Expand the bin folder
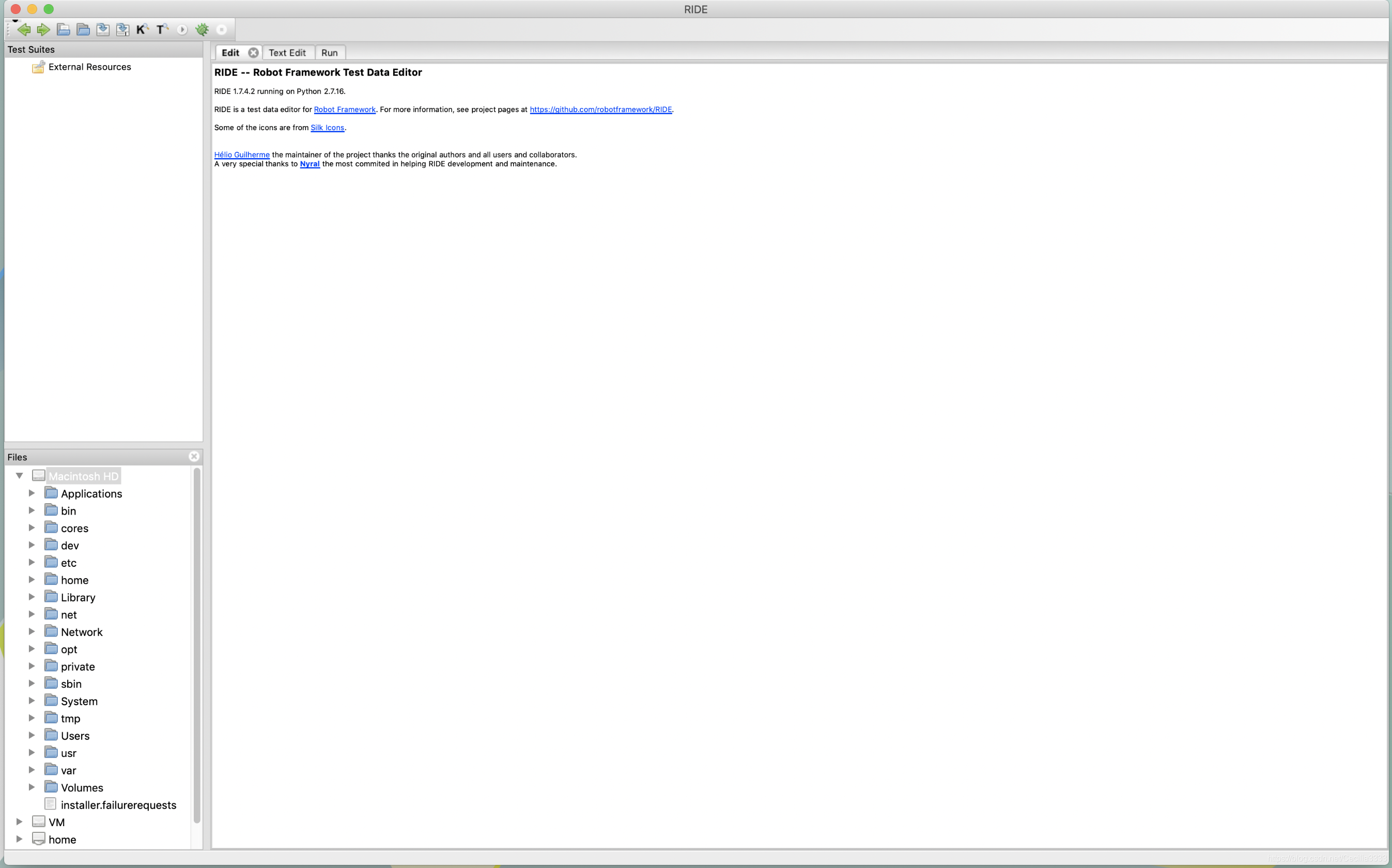 [x=32, y=510]
